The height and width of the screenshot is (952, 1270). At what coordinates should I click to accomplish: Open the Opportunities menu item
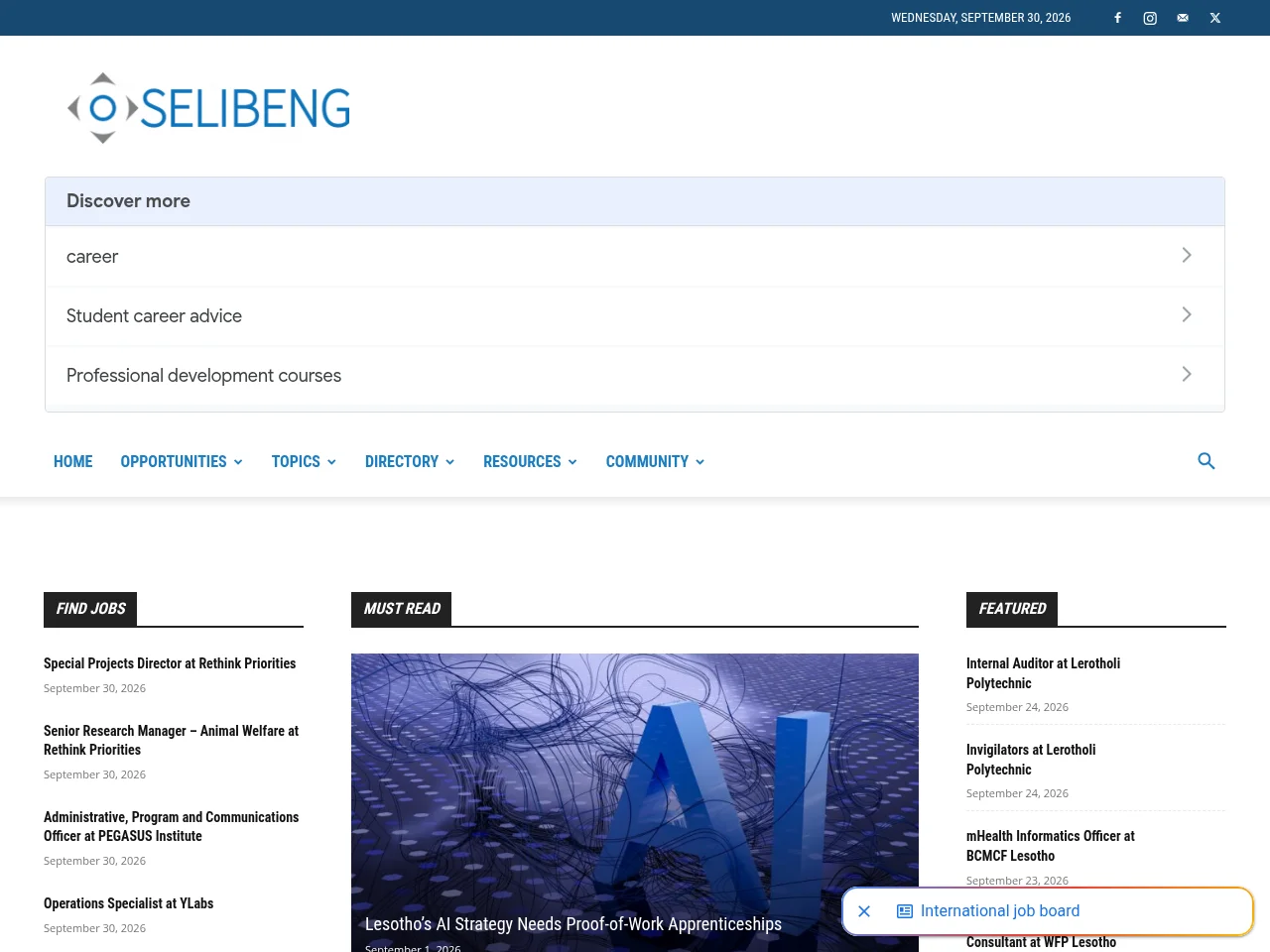[x=174, y=461]
